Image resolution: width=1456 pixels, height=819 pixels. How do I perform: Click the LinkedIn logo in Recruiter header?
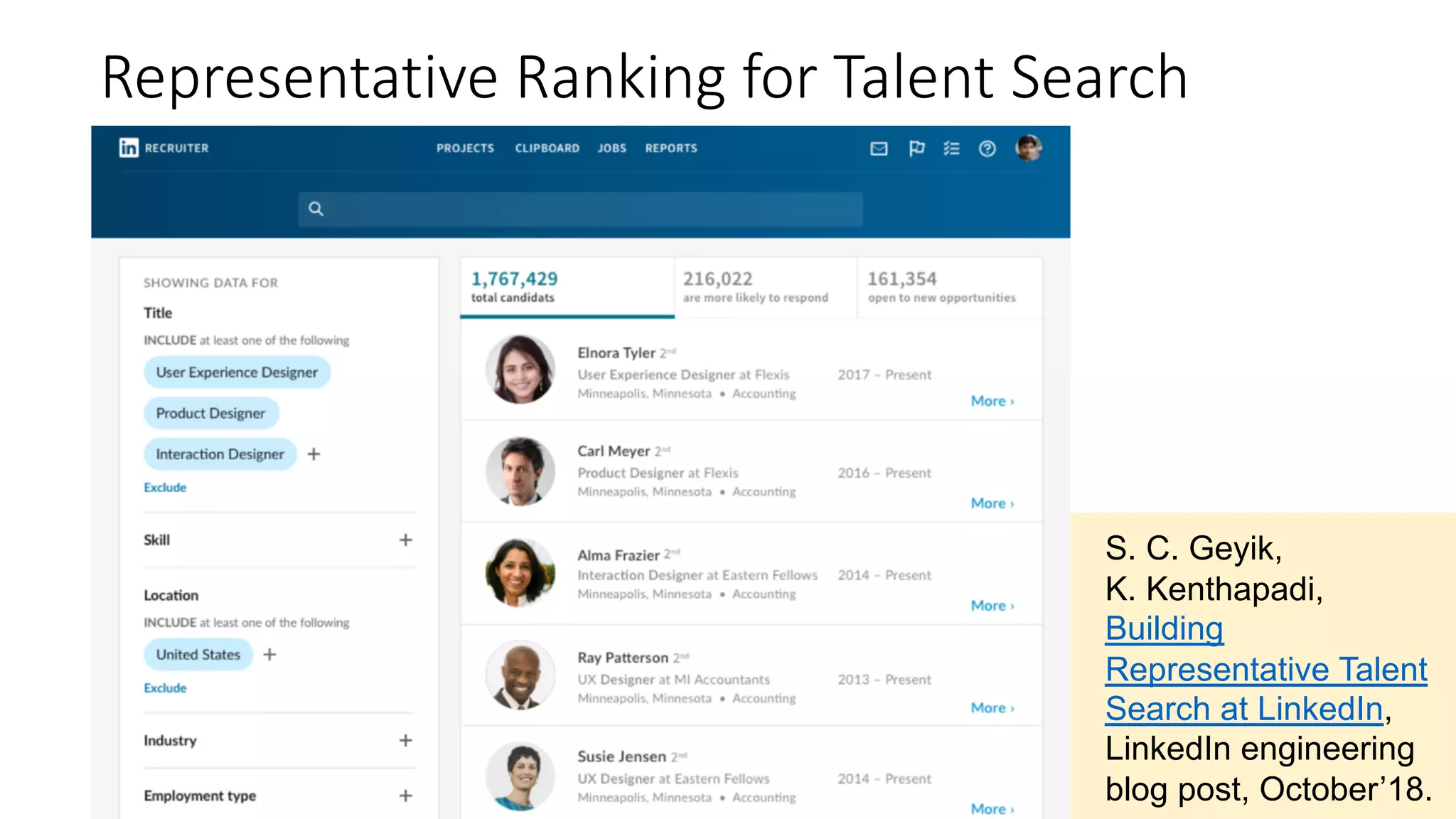click(x=129, y=148)
